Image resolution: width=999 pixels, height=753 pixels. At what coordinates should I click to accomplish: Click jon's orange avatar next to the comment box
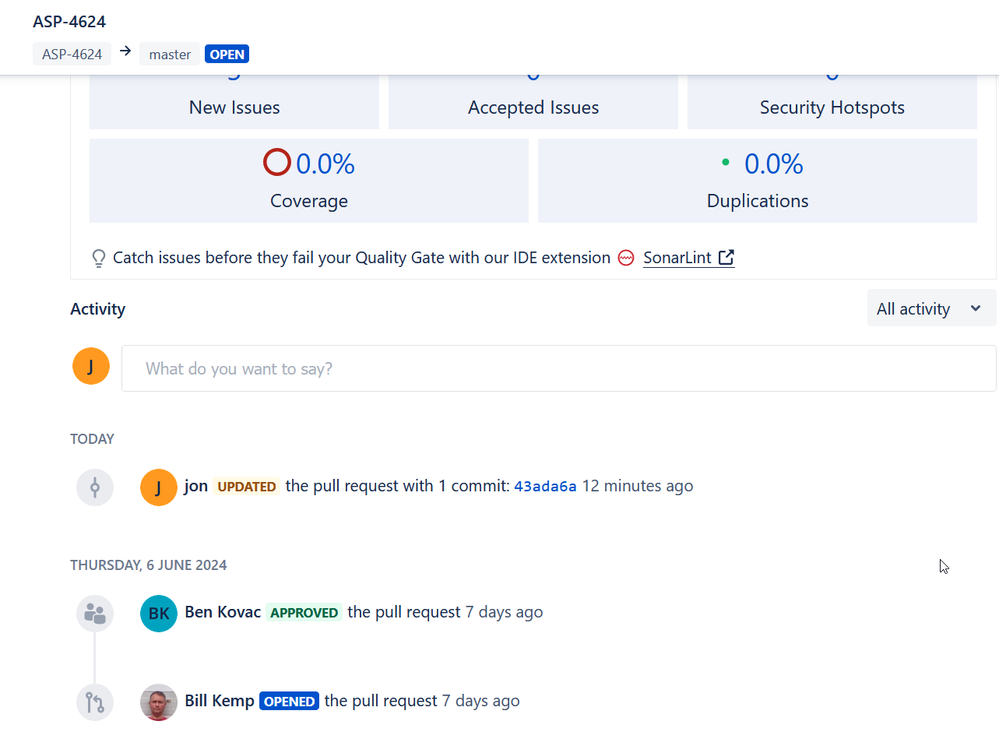pyautogui.click(x=91, y=366)
